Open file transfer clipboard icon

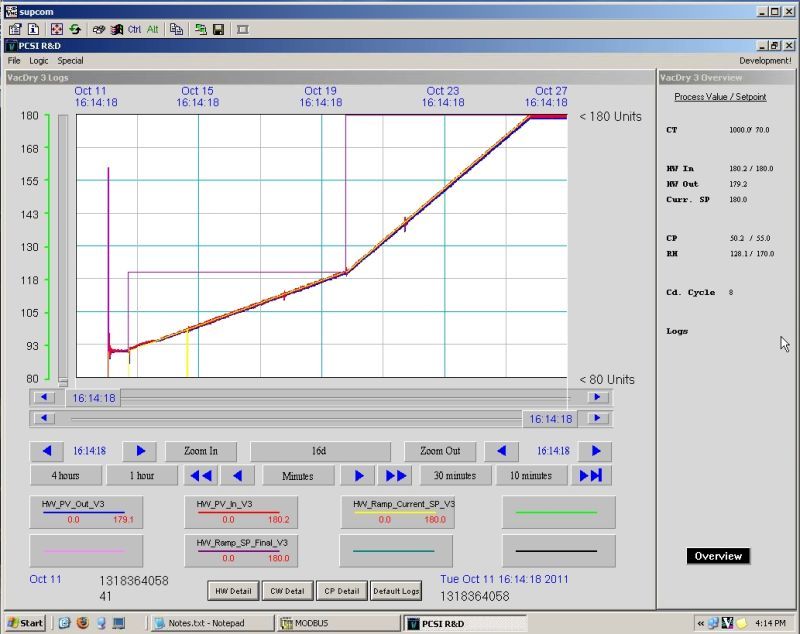tap(177, 30)
